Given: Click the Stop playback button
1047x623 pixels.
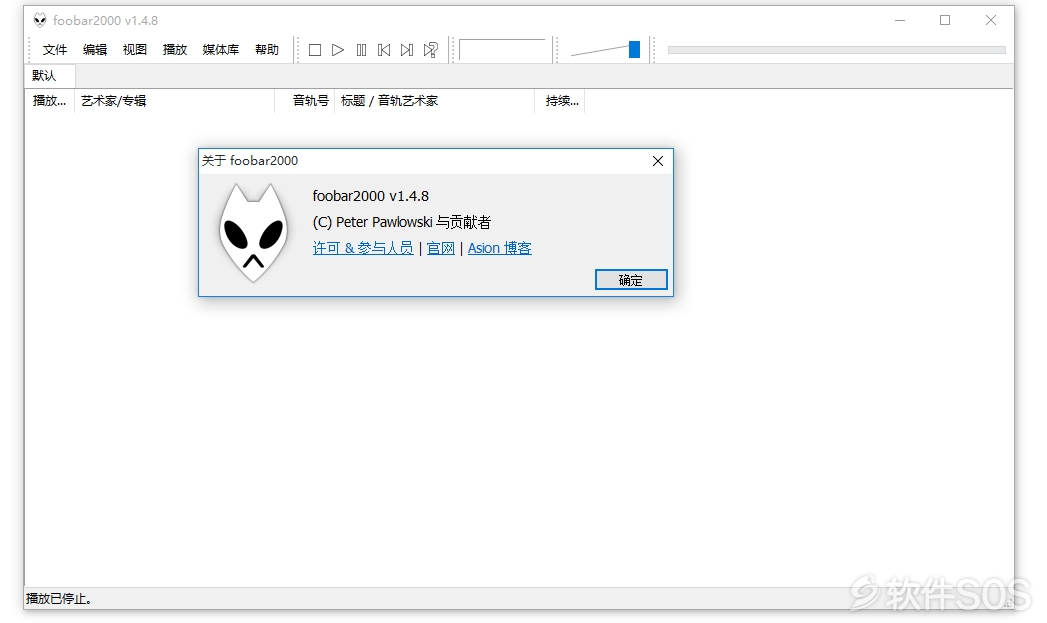Looking at the screenshot, I should (315, 50).
